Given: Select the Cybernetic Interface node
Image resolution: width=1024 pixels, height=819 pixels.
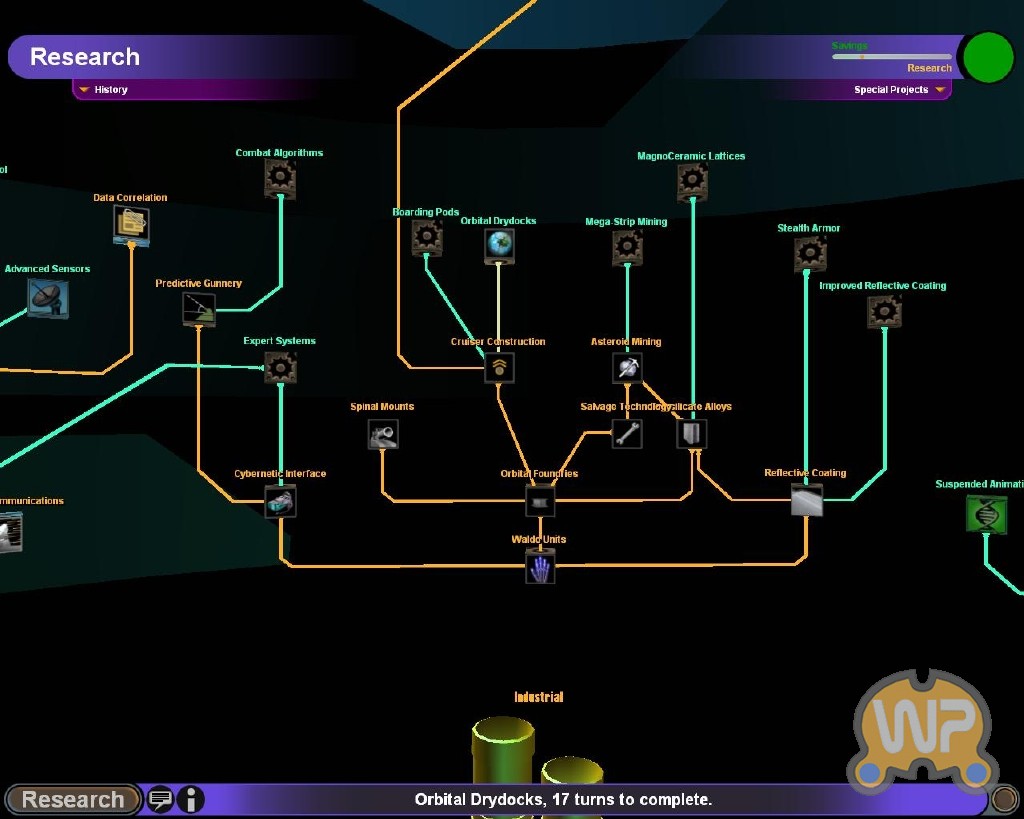Looking at the screenshot, I should (280, 501).
